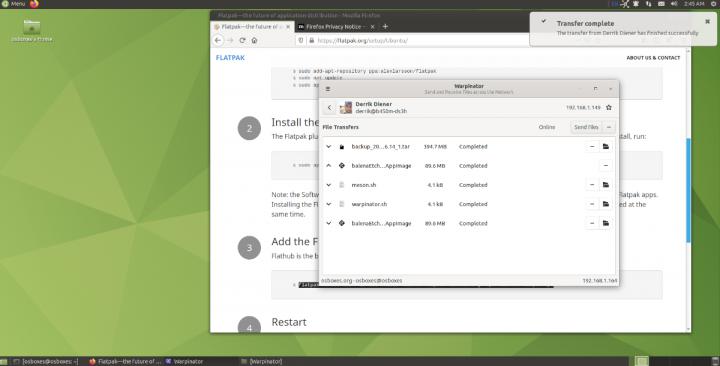
Task: Go back to Warpinator device list
Action: tap(329, 107)
